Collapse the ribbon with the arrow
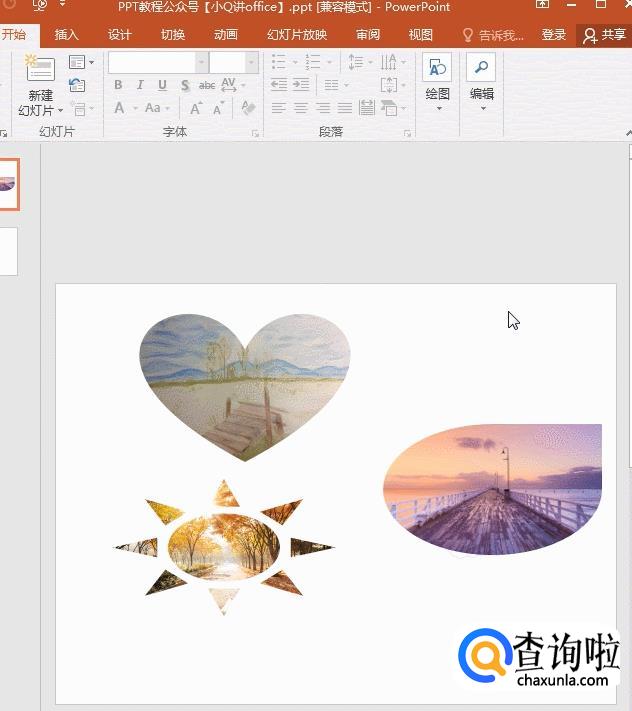The image size is (632, 711). click(628, 133)
